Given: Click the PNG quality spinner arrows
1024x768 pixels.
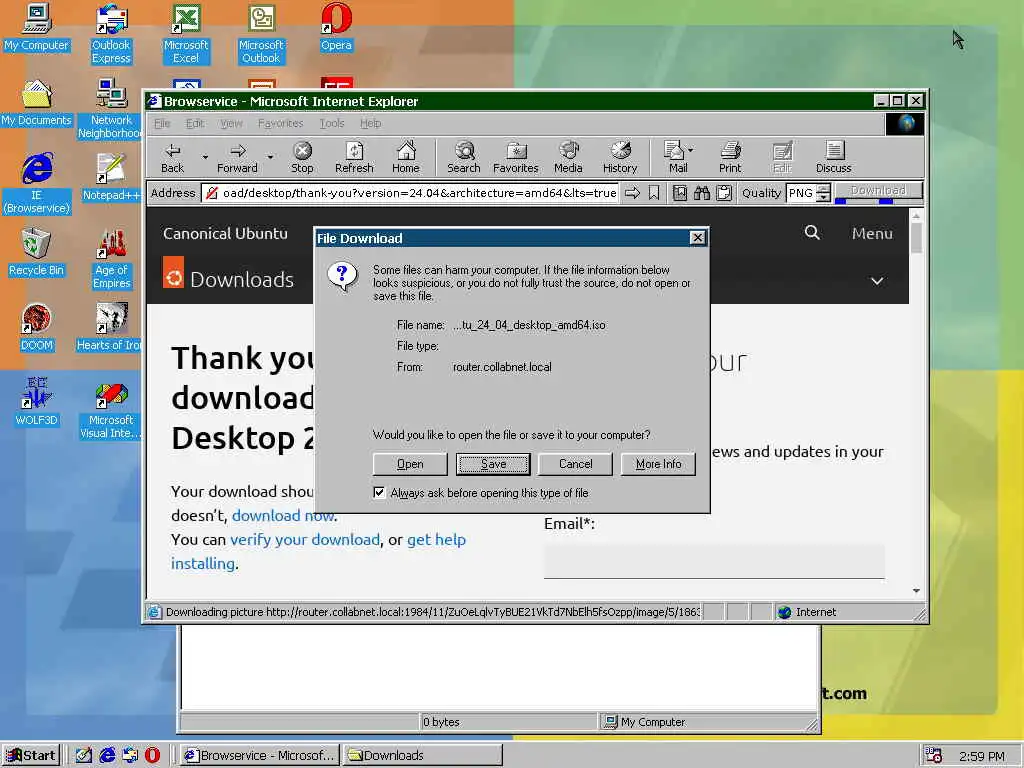Looking at the screenshot, I should (824, 193).
